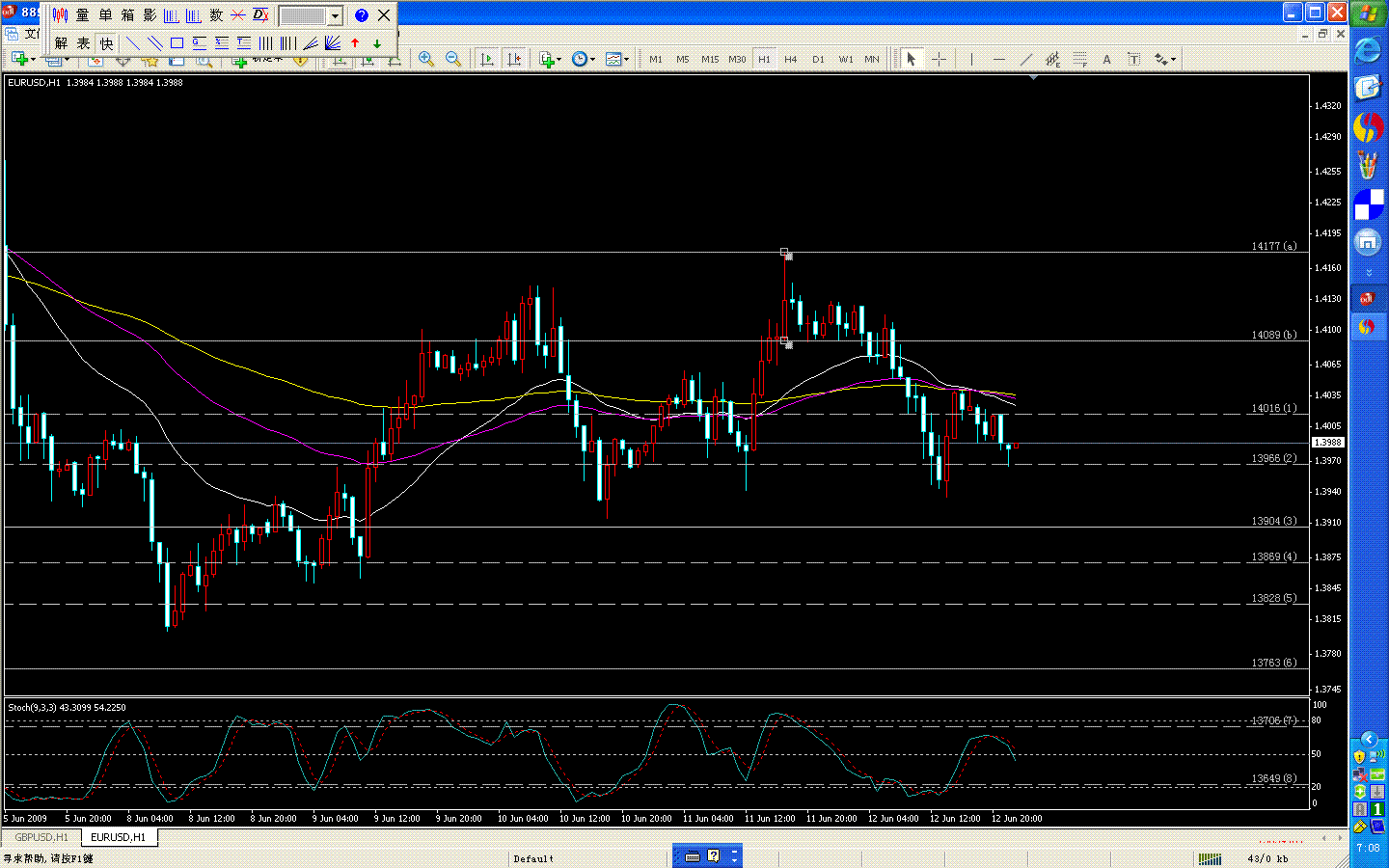The image size is (1389, 868).
Task: Switch to W1 weekly timeframe
Action: [846, 59]
